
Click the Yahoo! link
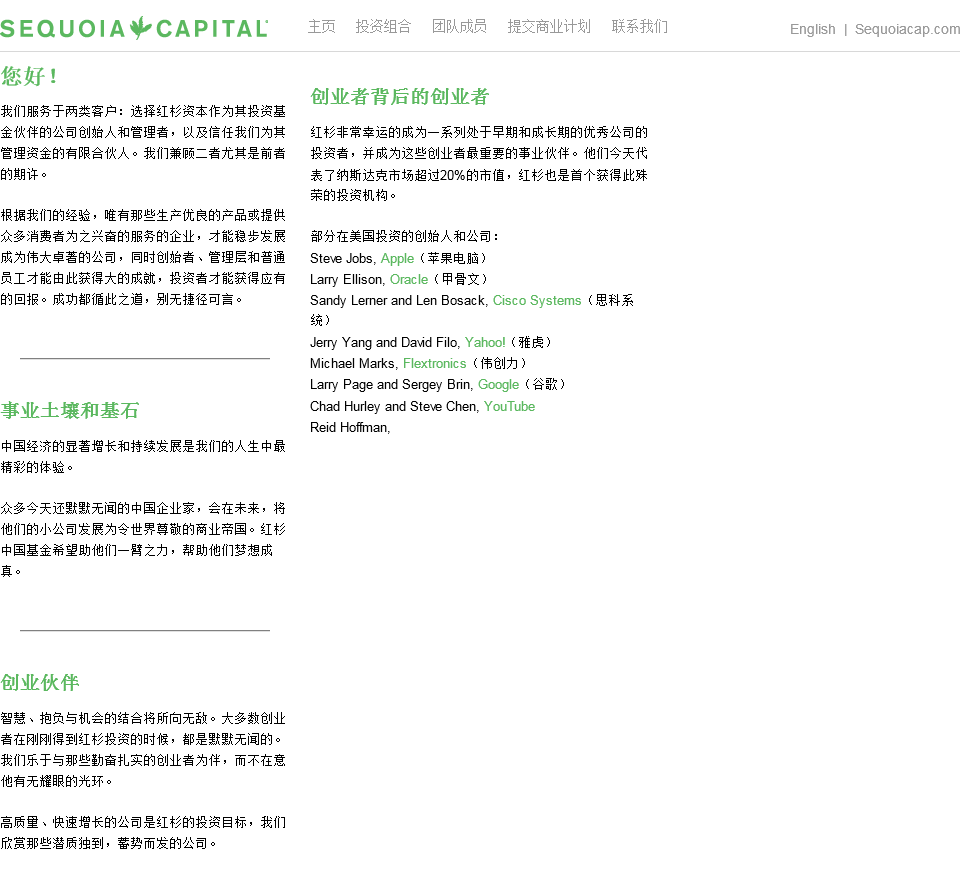(x=485, y=342)
